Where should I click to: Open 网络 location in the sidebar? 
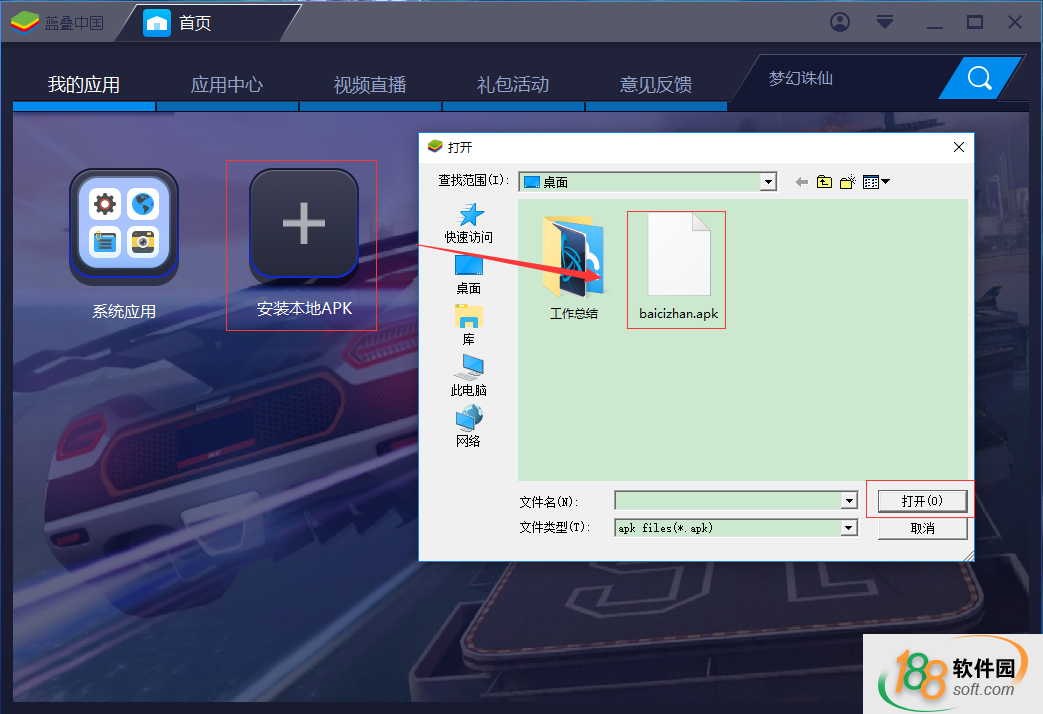point(468,426)
